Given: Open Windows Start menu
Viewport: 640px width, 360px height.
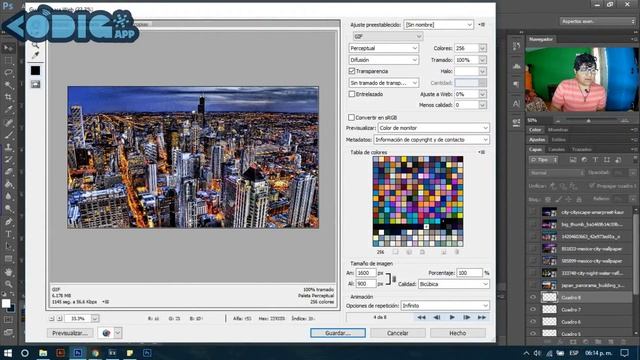Looking at the screenshot, I should tap(8, 353).
